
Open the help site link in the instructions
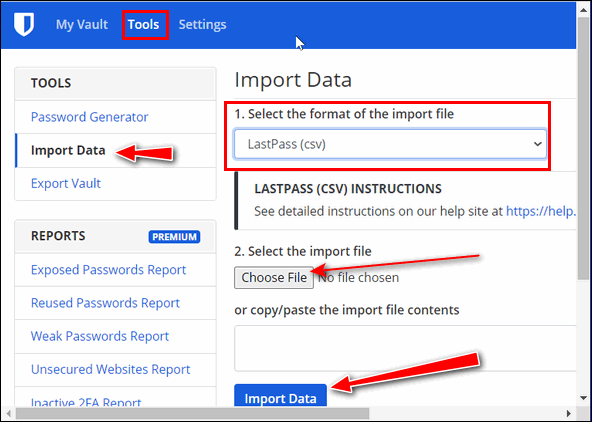(x=541, y=211)
